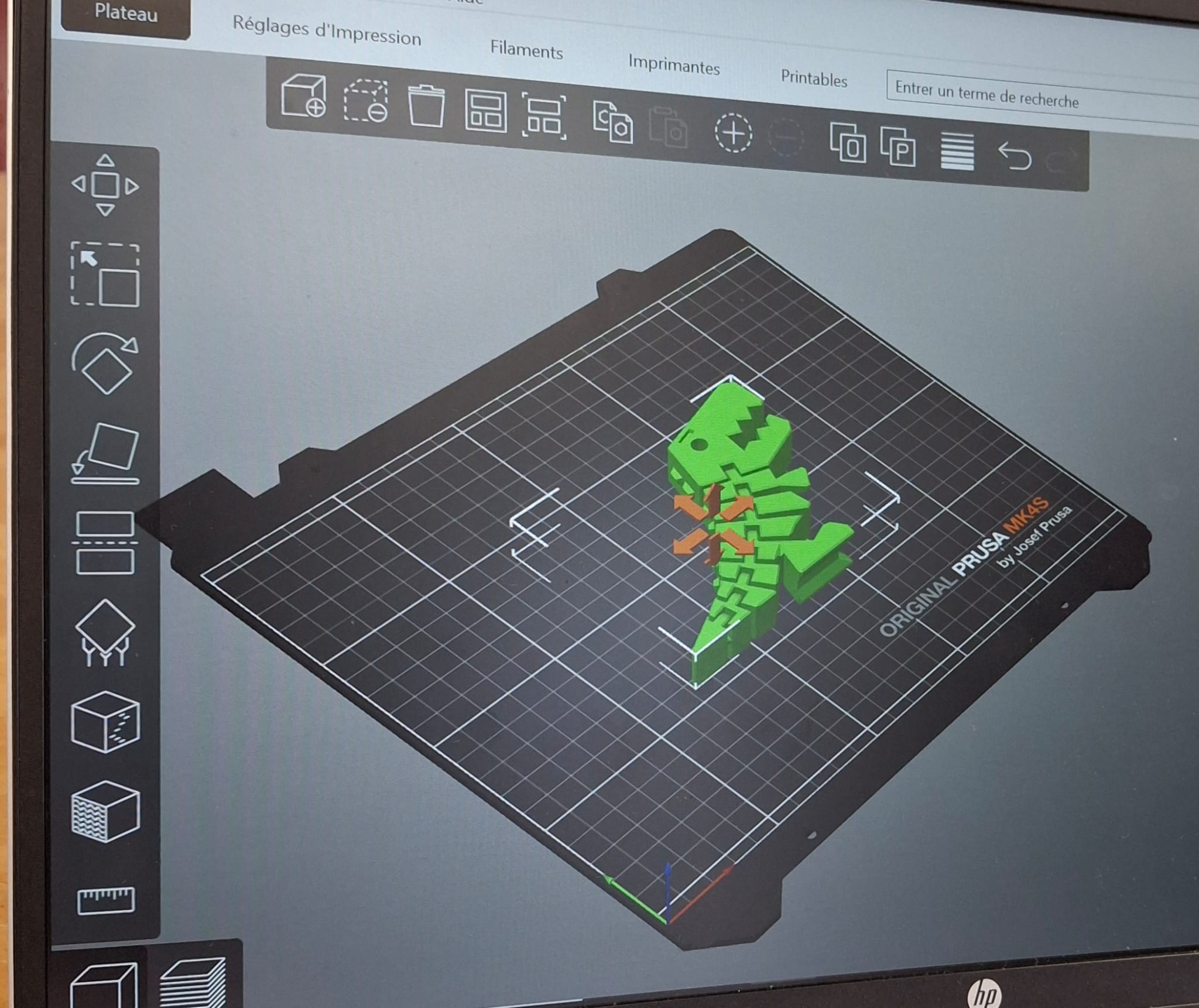Switch to 3D editor view cube
This screenshot has height=1008, width=1199.
104,986
